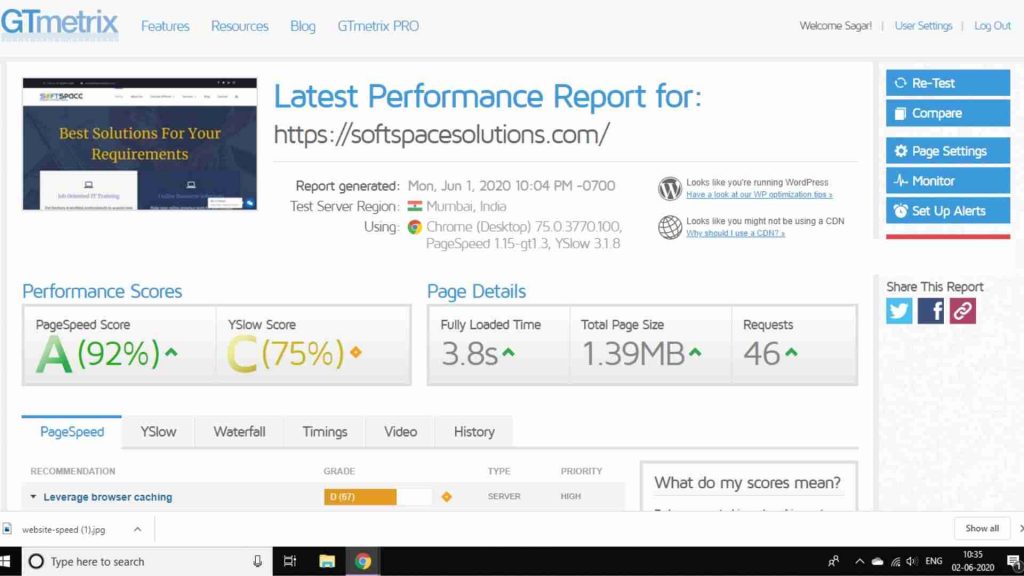Open 'Why should I use a CDN?' link

click(x=735, y=233)
